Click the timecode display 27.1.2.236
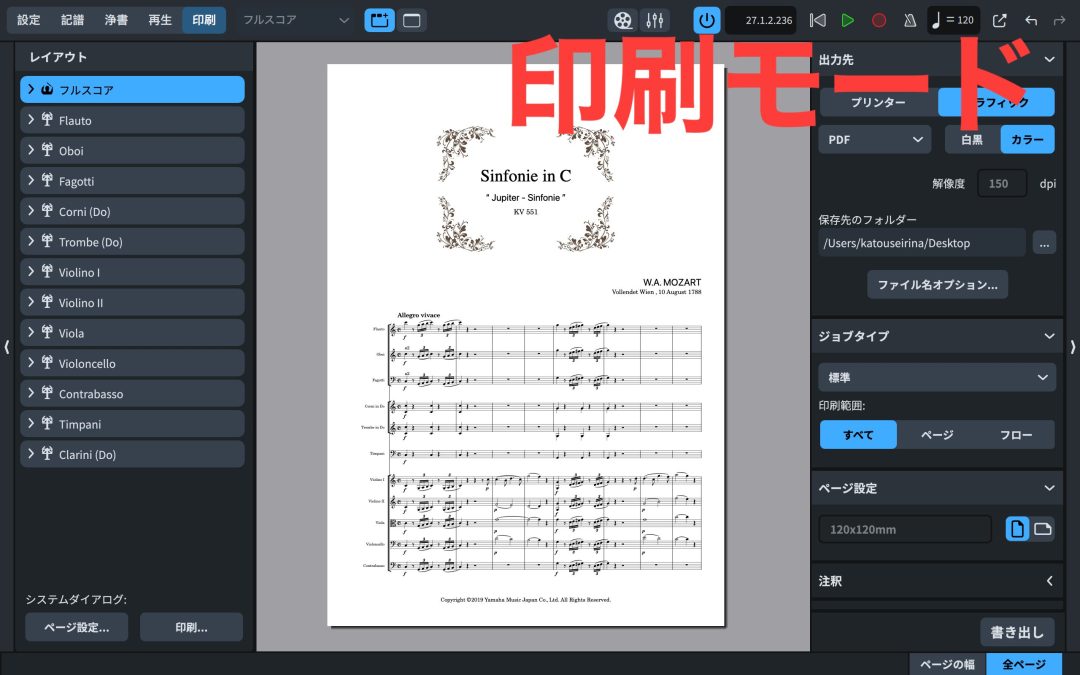This screenshot has height=675, width=1080. [x=762, y=20]
